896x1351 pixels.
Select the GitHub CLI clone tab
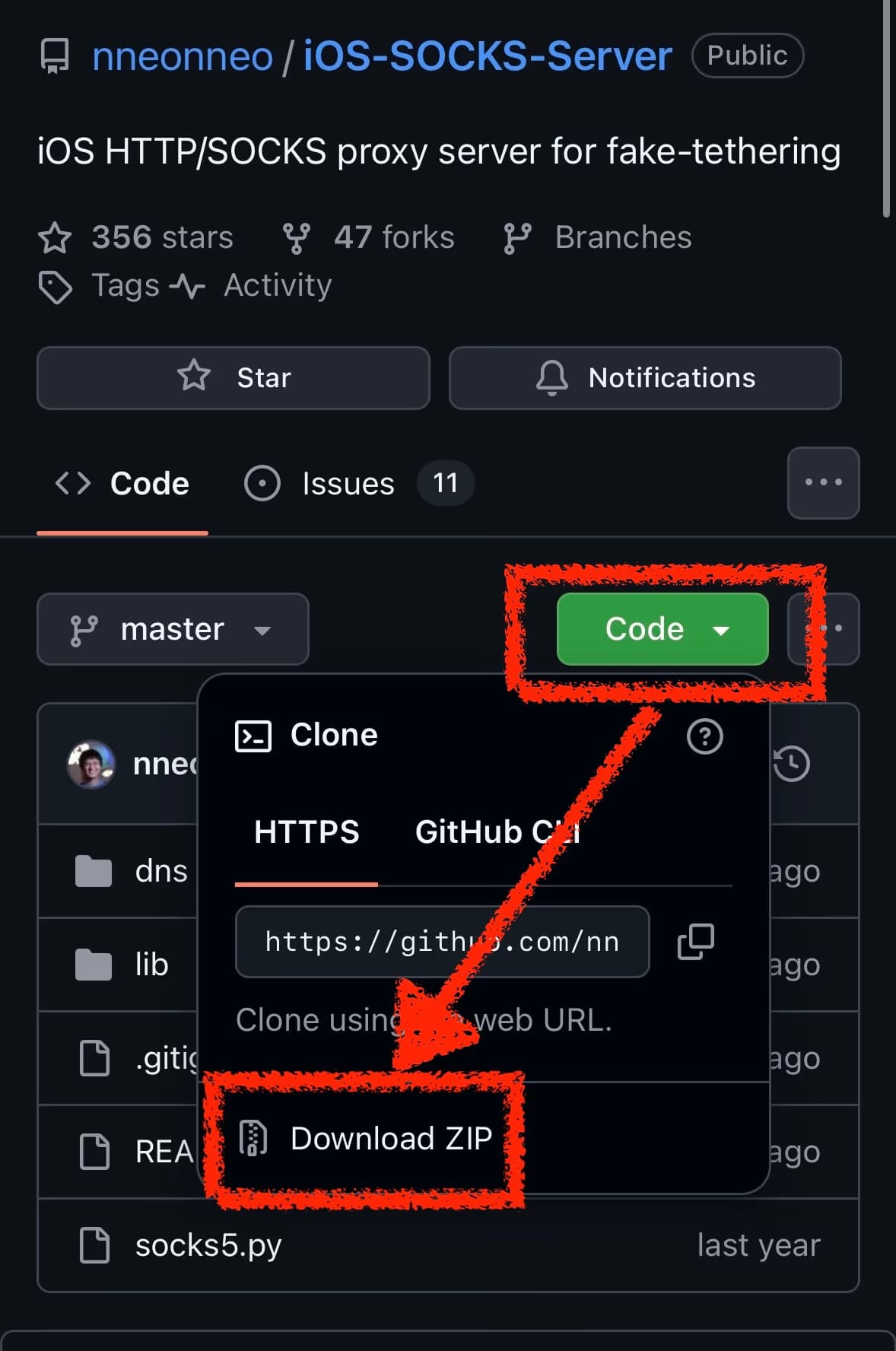coord(497,831)
